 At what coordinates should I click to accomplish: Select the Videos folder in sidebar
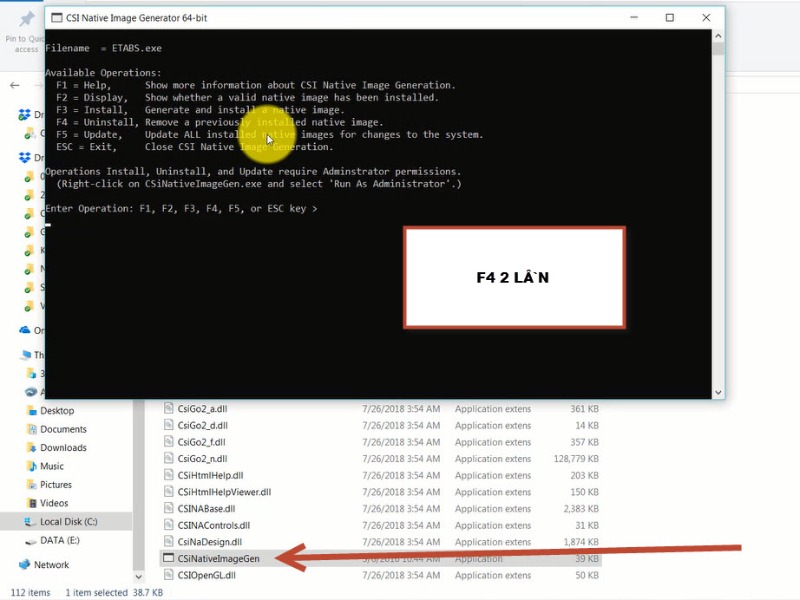(x=53, y=503)
